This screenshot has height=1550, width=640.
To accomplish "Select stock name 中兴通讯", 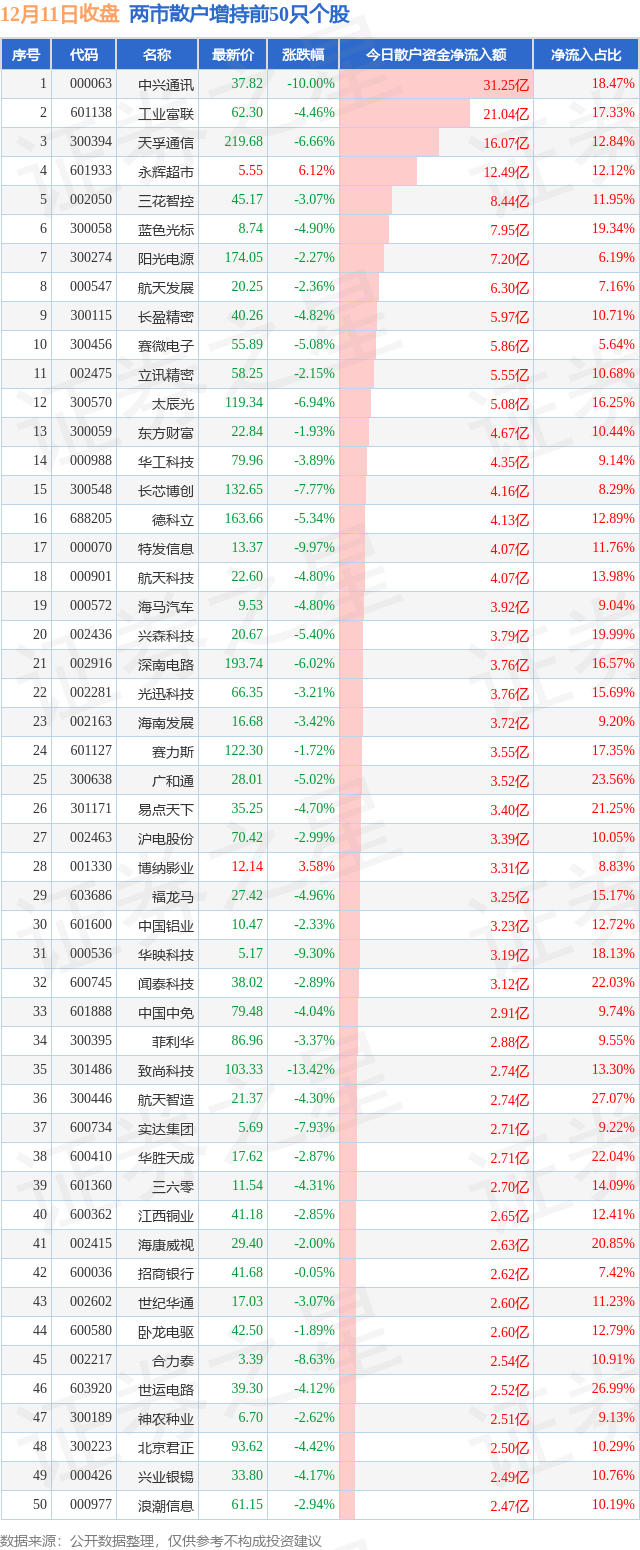I will coord(166,84).
